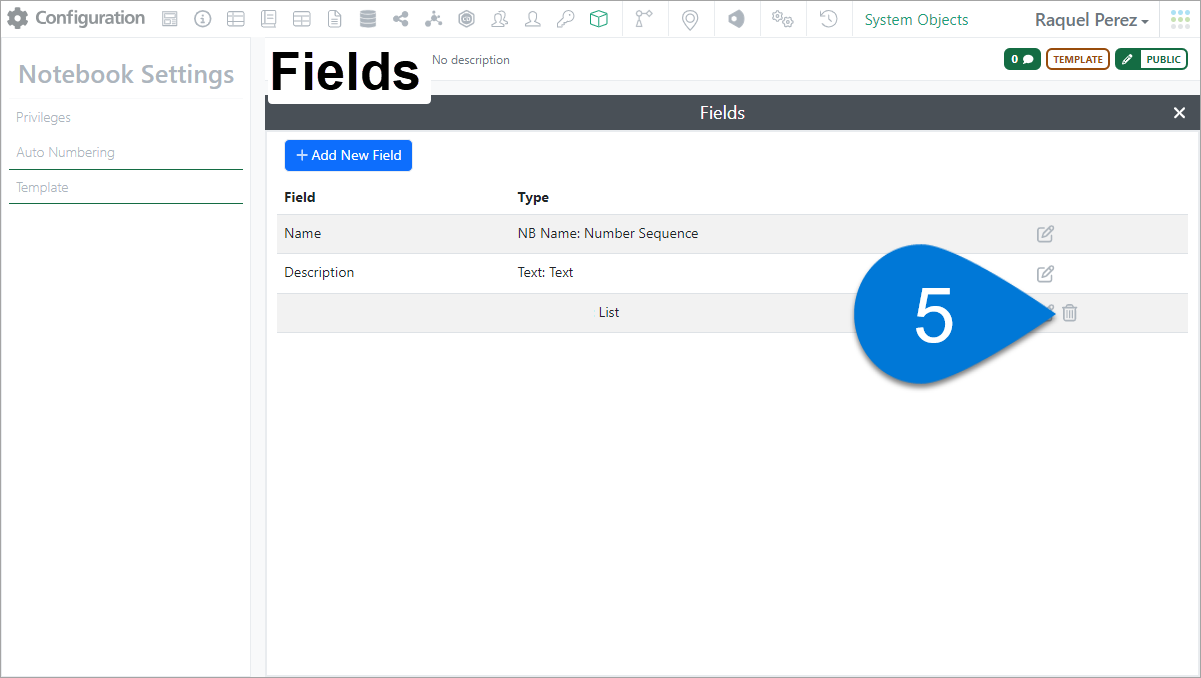
Task: Open the document page icon in toolbar
Action: point(334,19)
